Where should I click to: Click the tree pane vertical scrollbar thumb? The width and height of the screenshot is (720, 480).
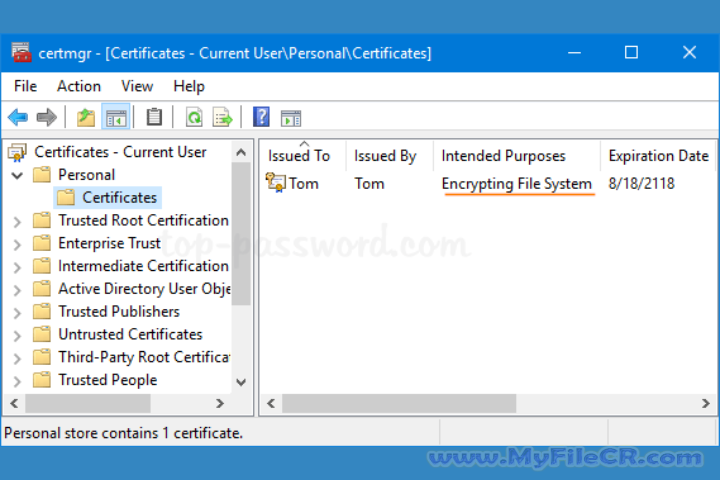pyautogui.click(x=241, y=234)
